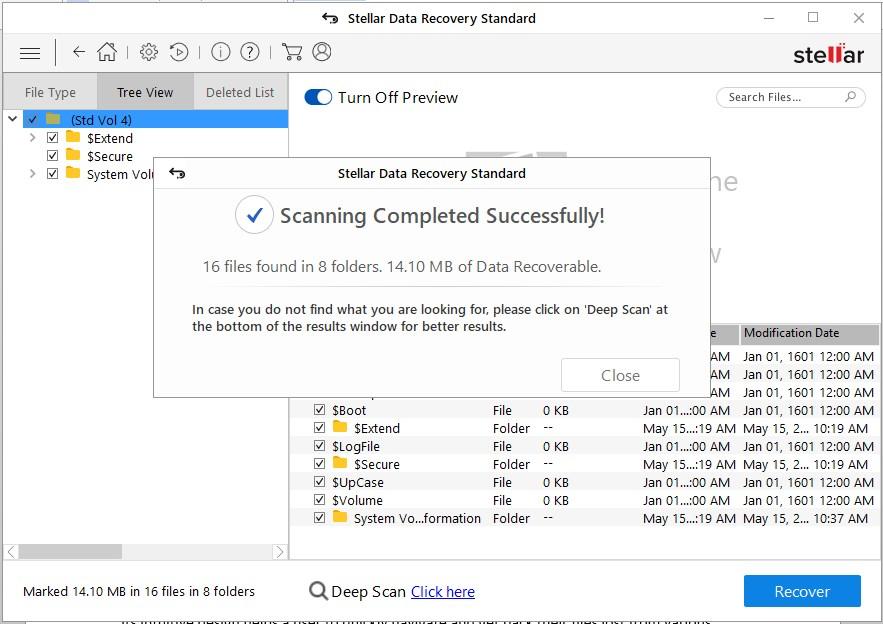Switch to Deleted List tab
Viewport: 883px width, 624px height.
click(240, 92)
